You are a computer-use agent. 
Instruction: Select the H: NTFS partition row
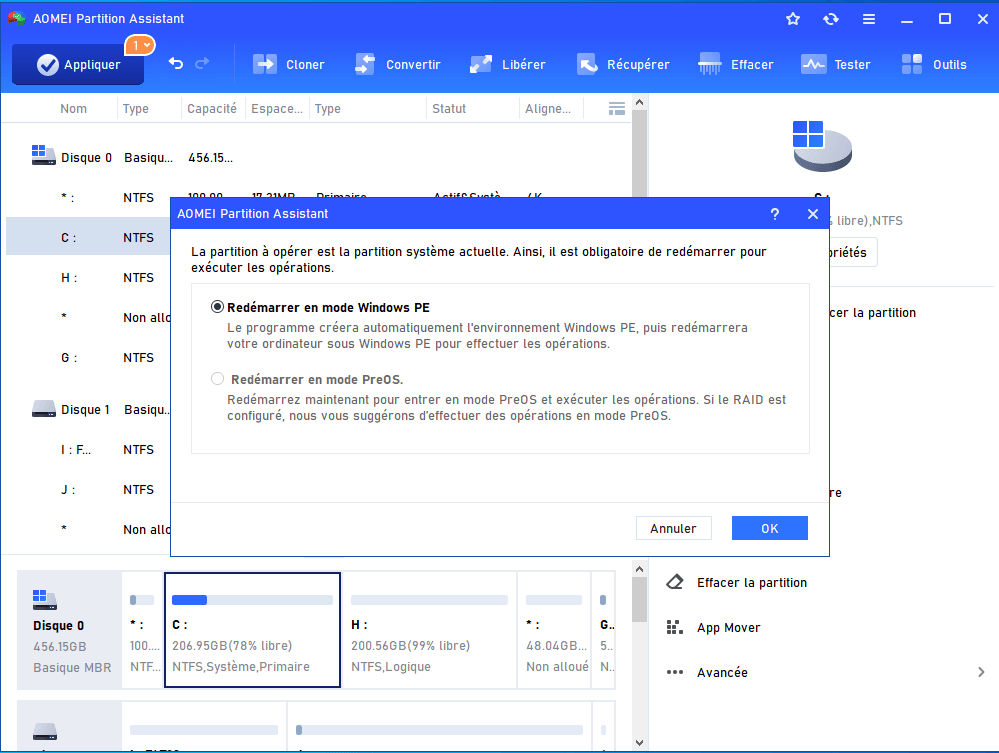coord(88,277)
